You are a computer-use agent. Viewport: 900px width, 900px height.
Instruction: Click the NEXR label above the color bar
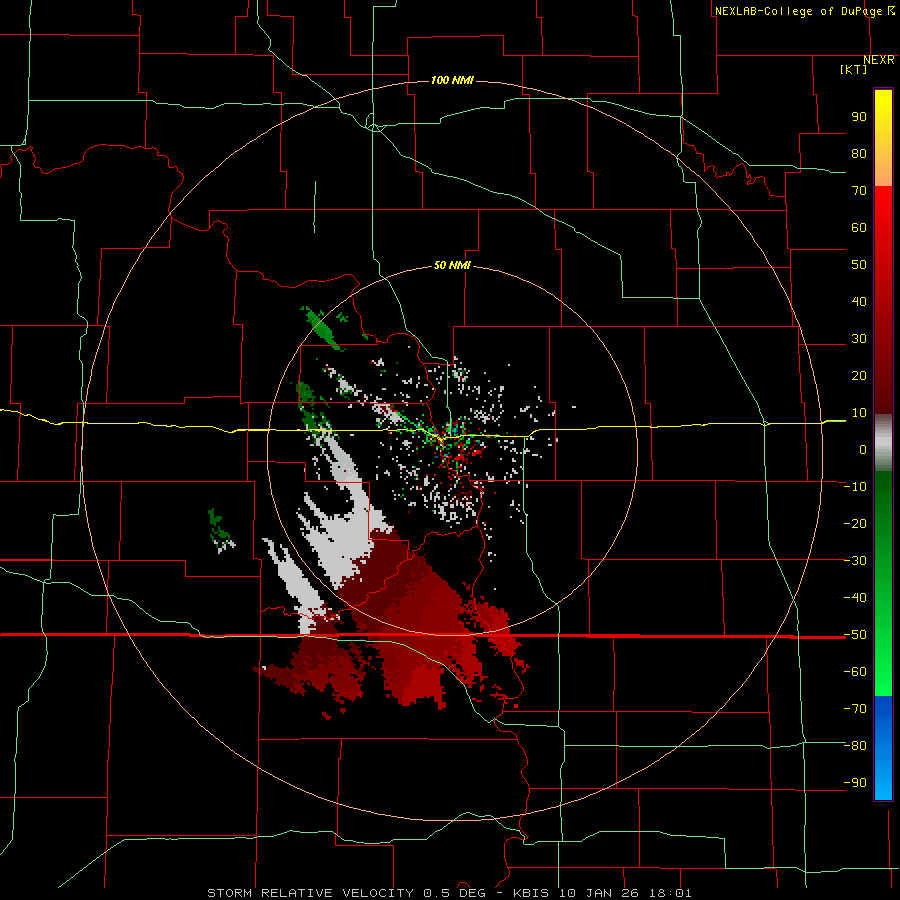coord(878,60)
